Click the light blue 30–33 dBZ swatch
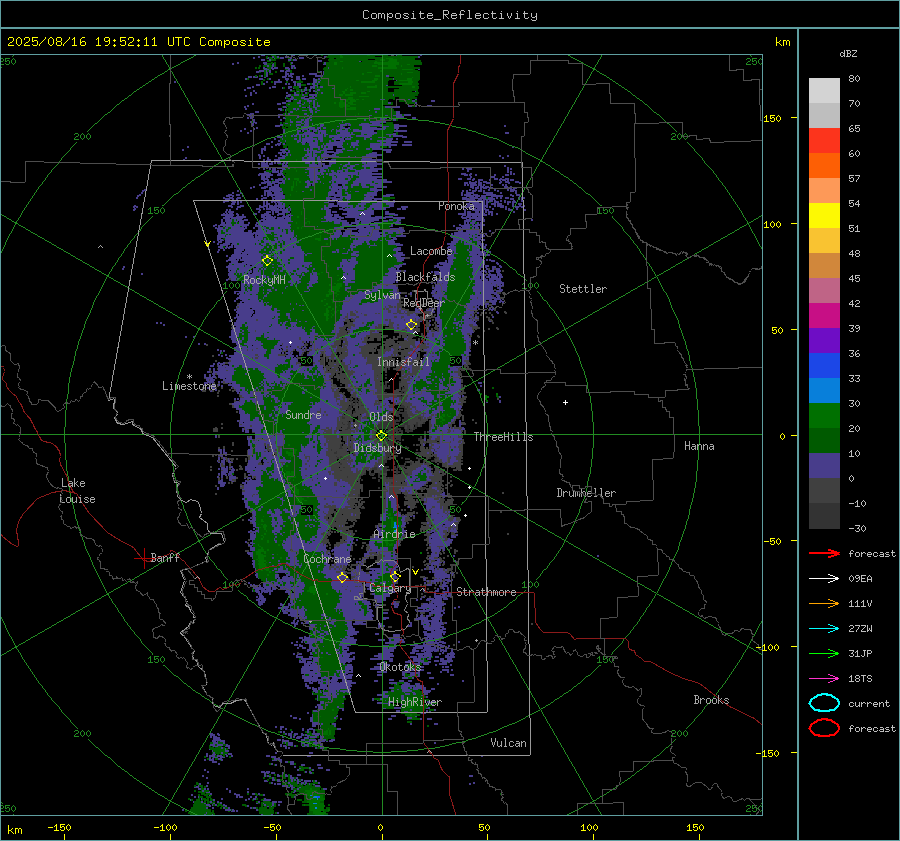 click(x=824, y=391)
